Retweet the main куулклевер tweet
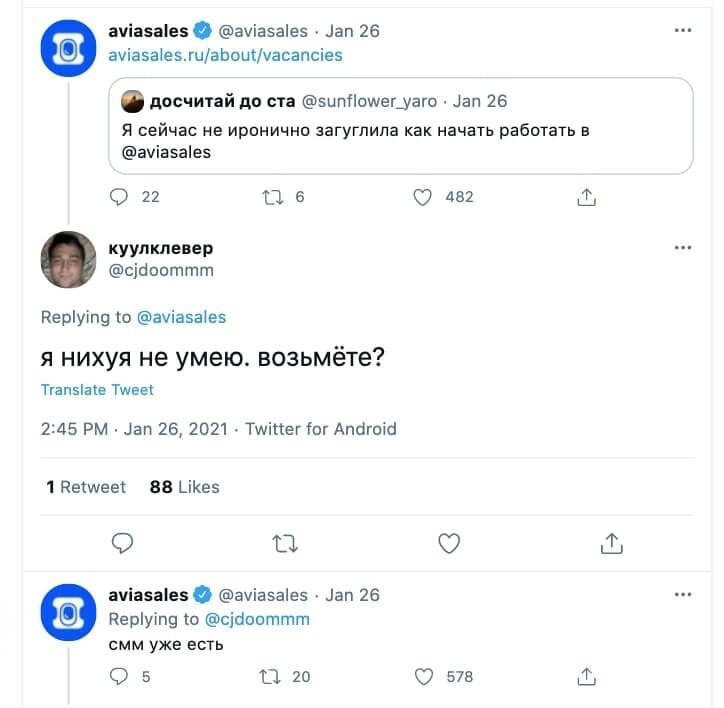 [x=285, y=543]
